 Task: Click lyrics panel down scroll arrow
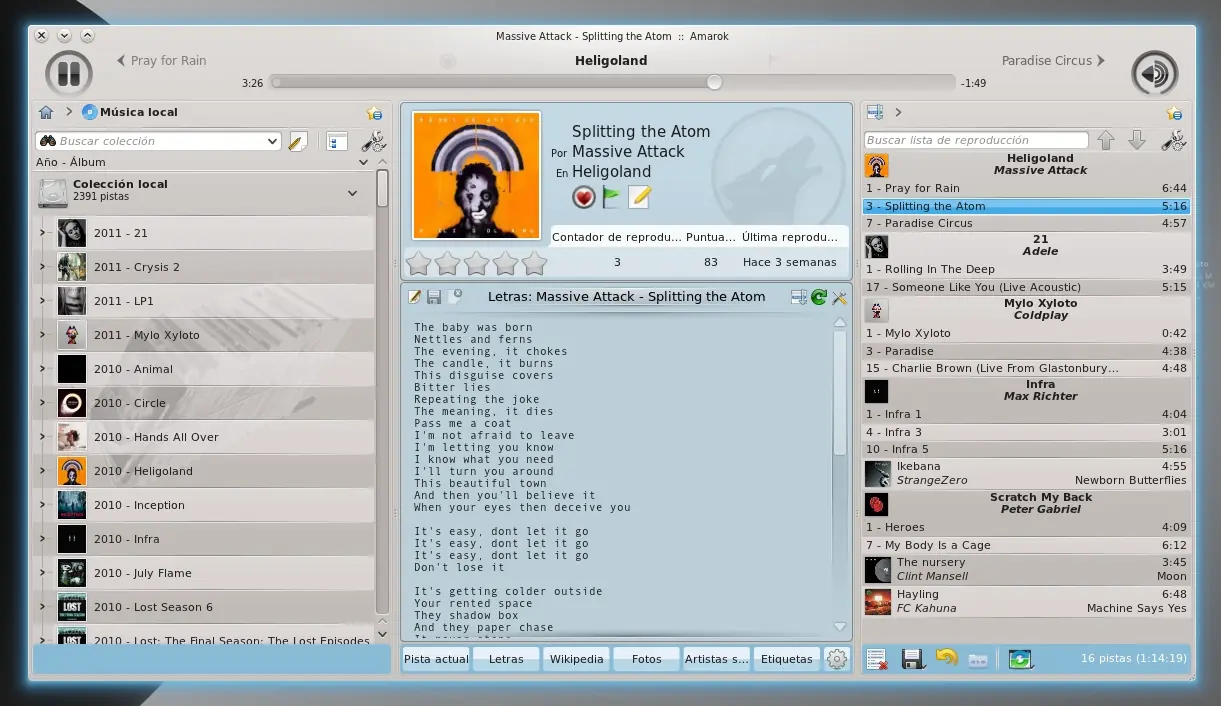pos(839,627)
